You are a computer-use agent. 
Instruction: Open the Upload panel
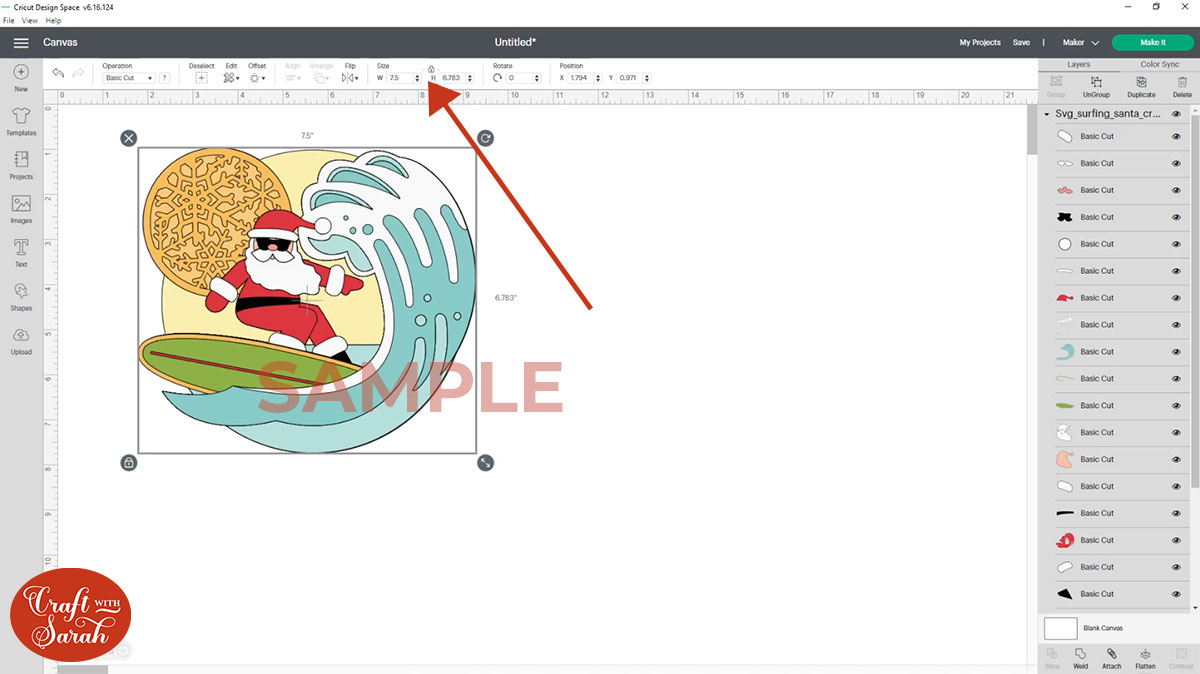21,341
